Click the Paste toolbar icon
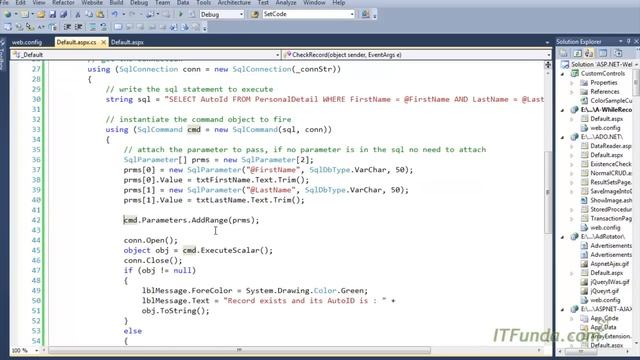Image resolution: width=640 pixels, height=360 pixels. pos(100,14)
